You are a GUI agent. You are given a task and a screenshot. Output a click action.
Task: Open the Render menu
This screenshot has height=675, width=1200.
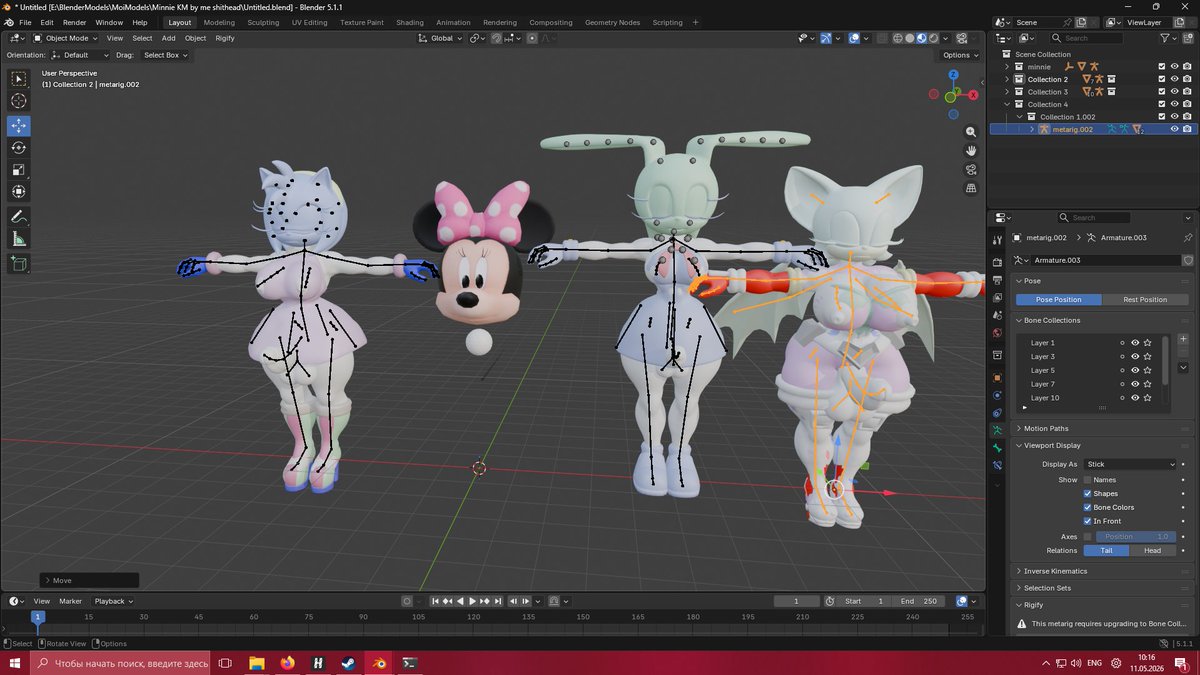(x=75, y=22)
